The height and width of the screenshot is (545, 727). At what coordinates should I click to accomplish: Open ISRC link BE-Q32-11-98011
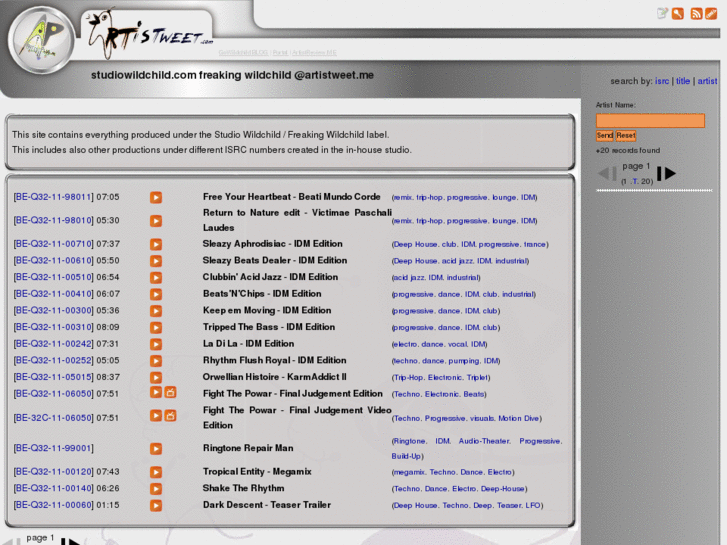pyautogui.click(x=53, y=197)
